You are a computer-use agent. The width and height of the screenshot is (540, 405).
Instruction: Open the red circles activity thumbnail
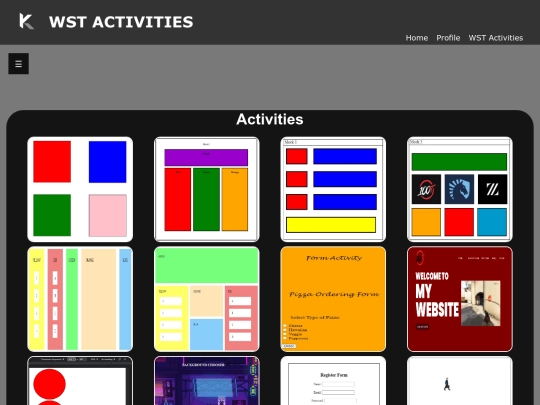click(80, 381)
